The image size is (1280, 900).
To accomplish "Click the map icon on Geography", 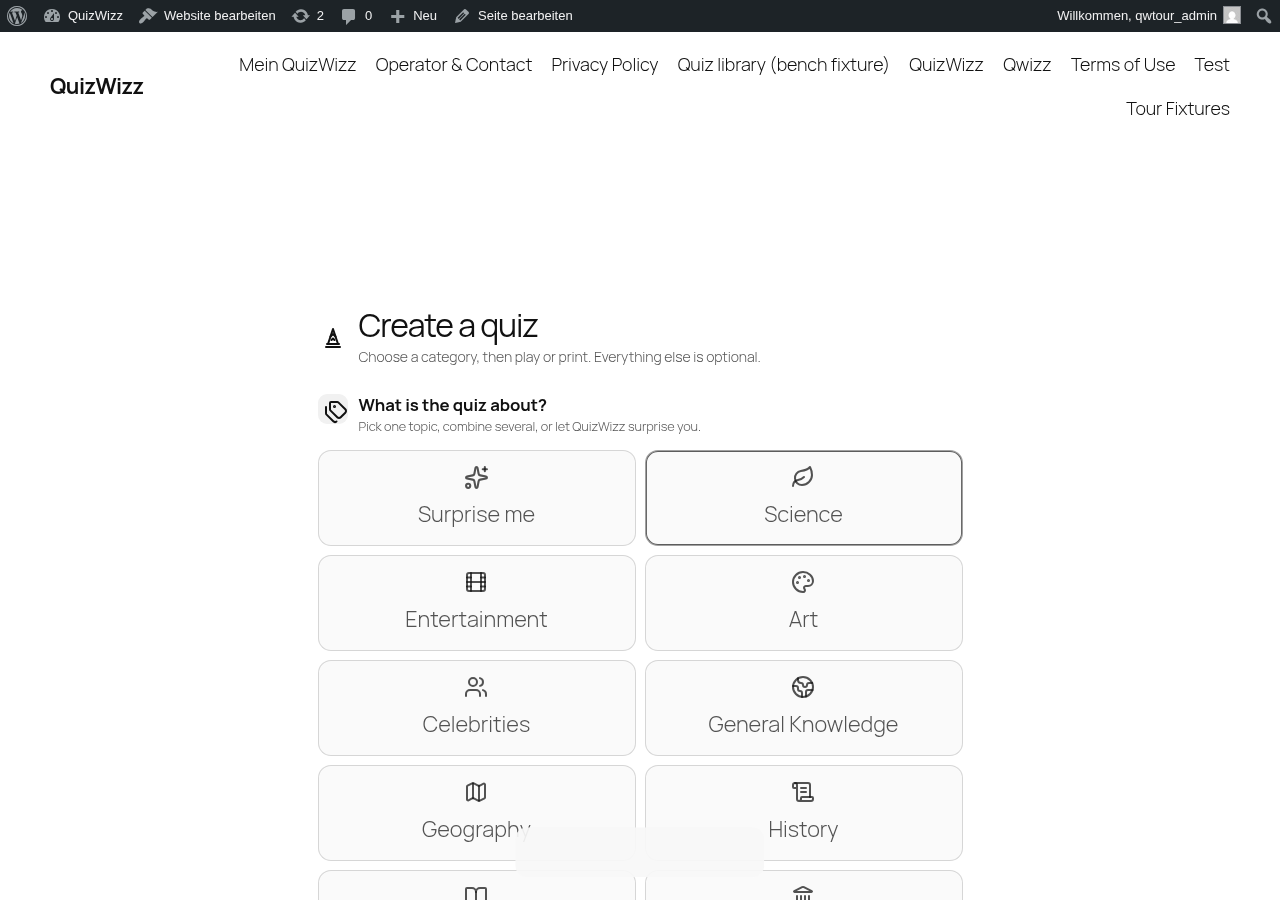I will [476, 792].
